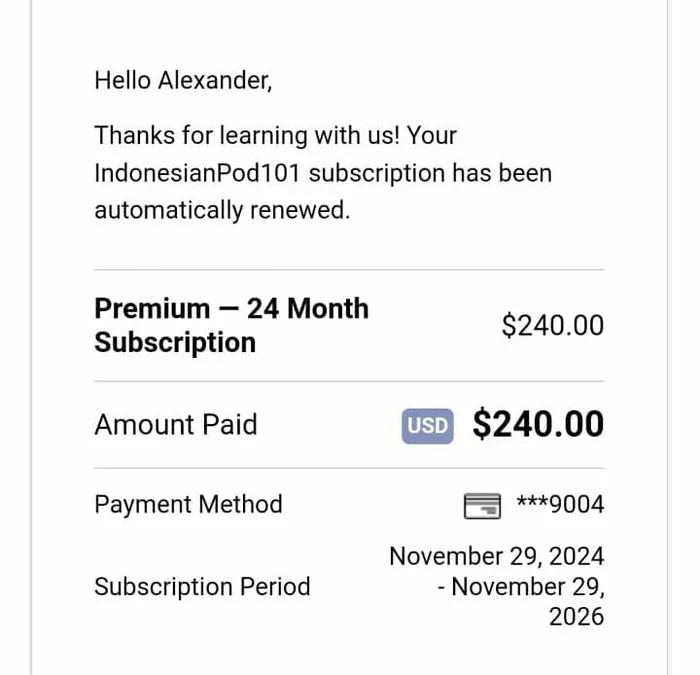Click the word Subscription in the plan heading
700x675 pixels.
coord(175,342)
